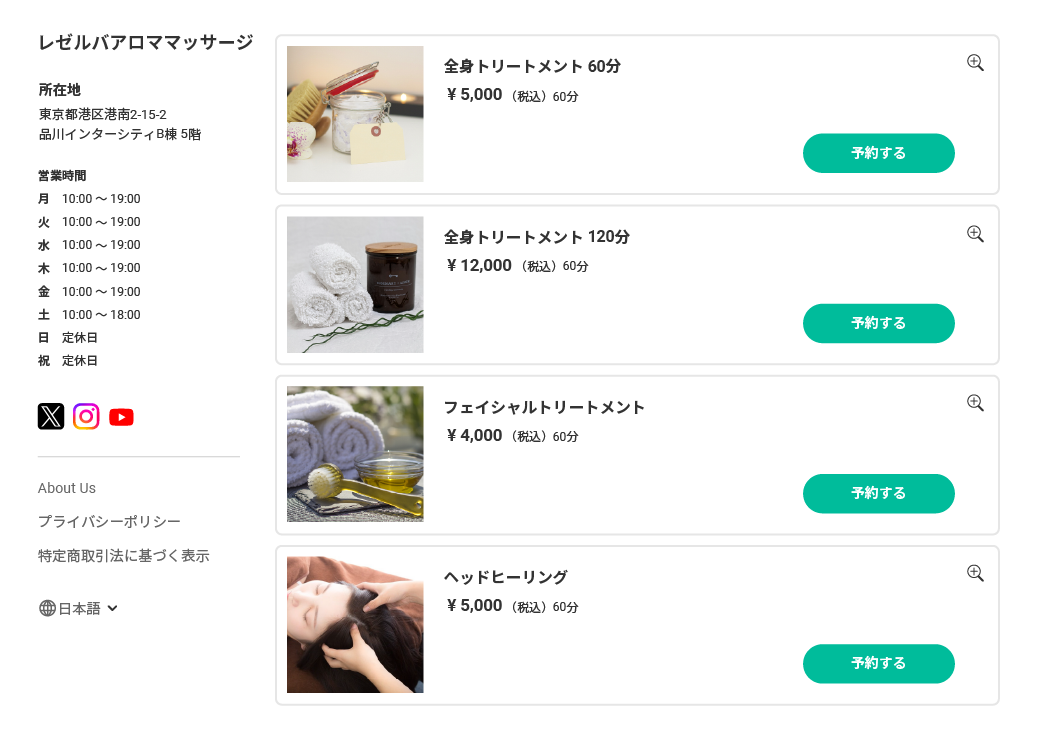Click magnifier icon for 全身トリートメント 60分
The image size is (1037, 740).
pyautogui.click(x=975, y=63)
